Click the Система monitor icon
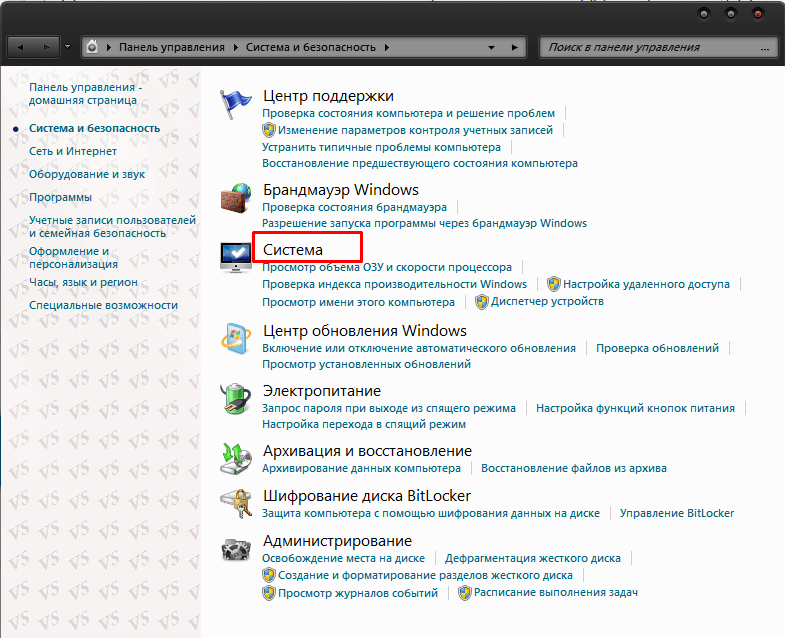The image size is (785, 638). pos(236,257)
